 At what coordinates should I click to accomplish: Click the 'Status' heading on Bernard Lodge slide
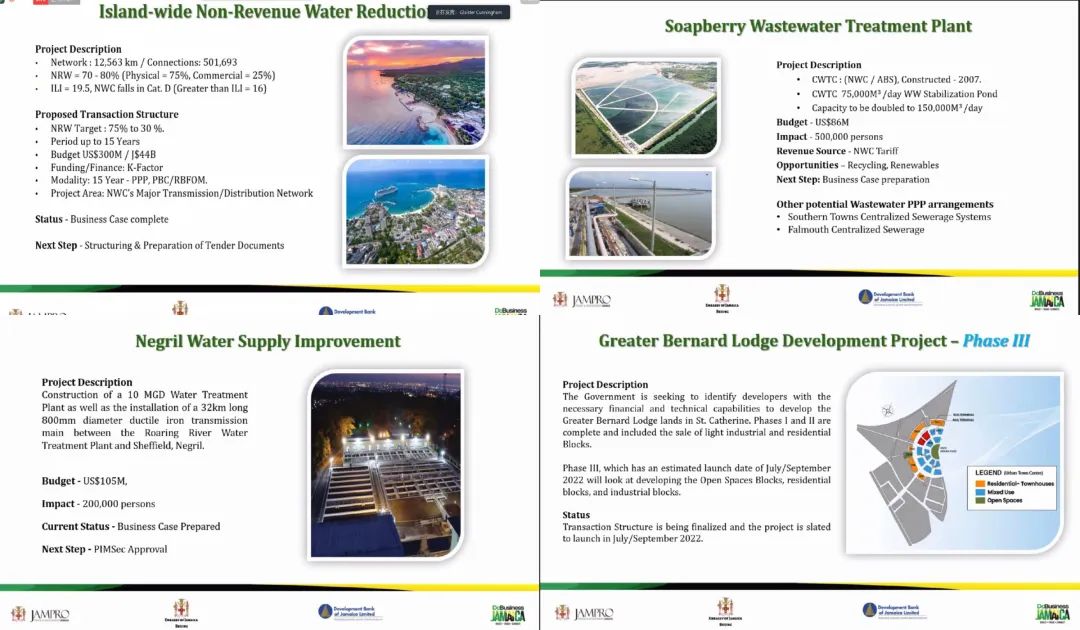click(x=576, y=515)
